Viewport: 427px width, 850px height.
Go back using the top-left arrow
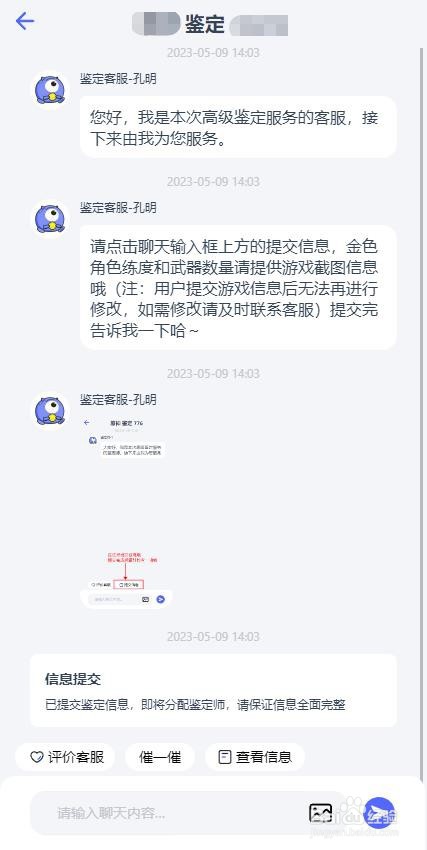tap(25, 22)
